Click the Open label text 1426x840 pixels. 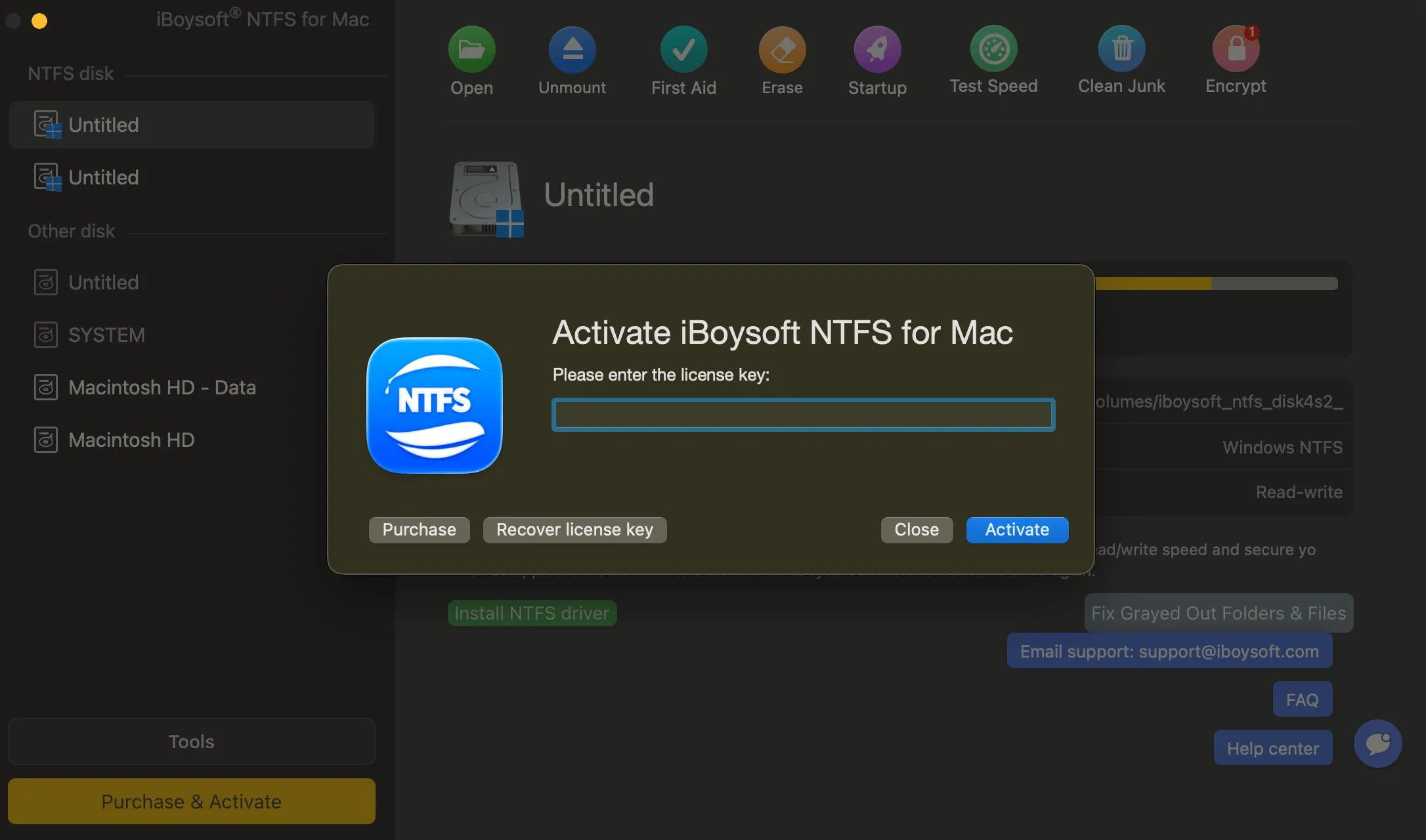[471, 88]
